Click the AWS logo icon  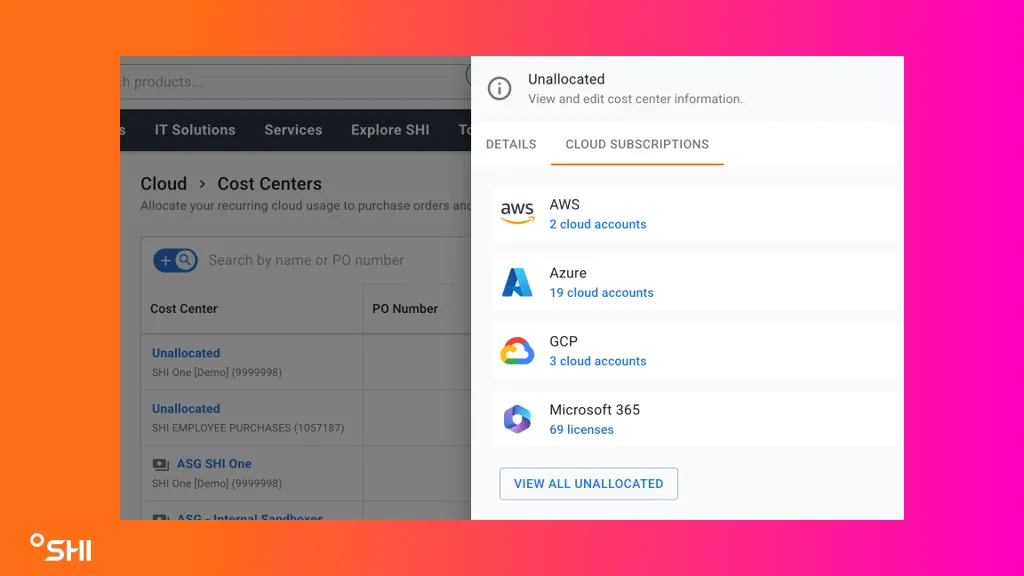coord(517,214)
